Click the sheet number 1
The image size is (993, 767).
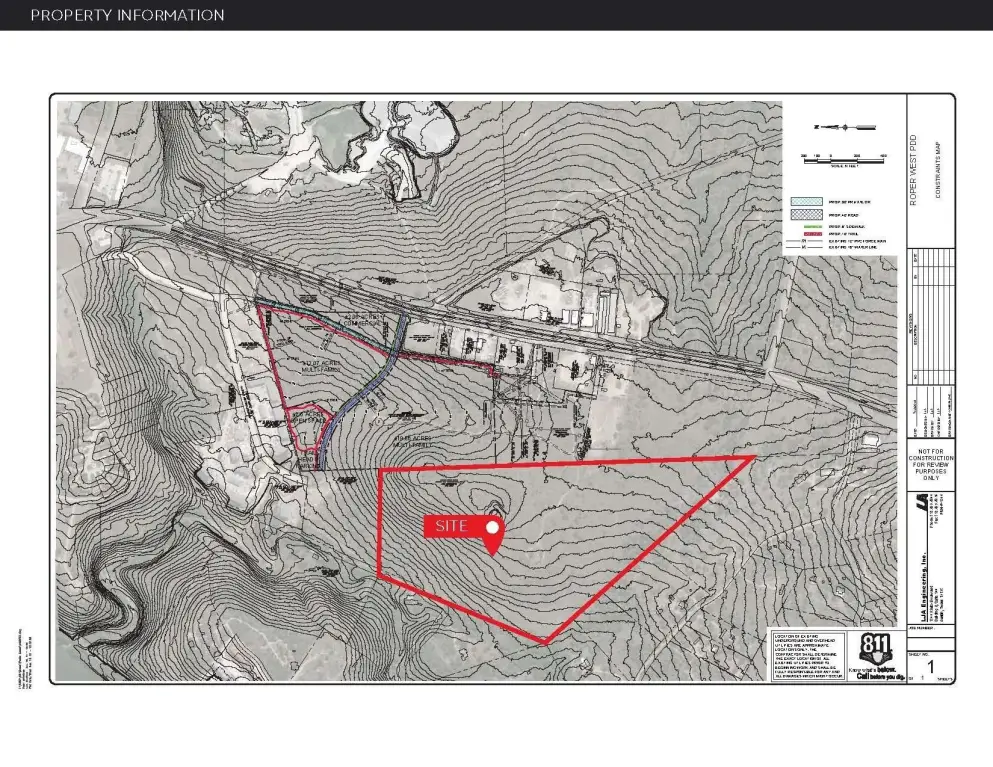930,666
